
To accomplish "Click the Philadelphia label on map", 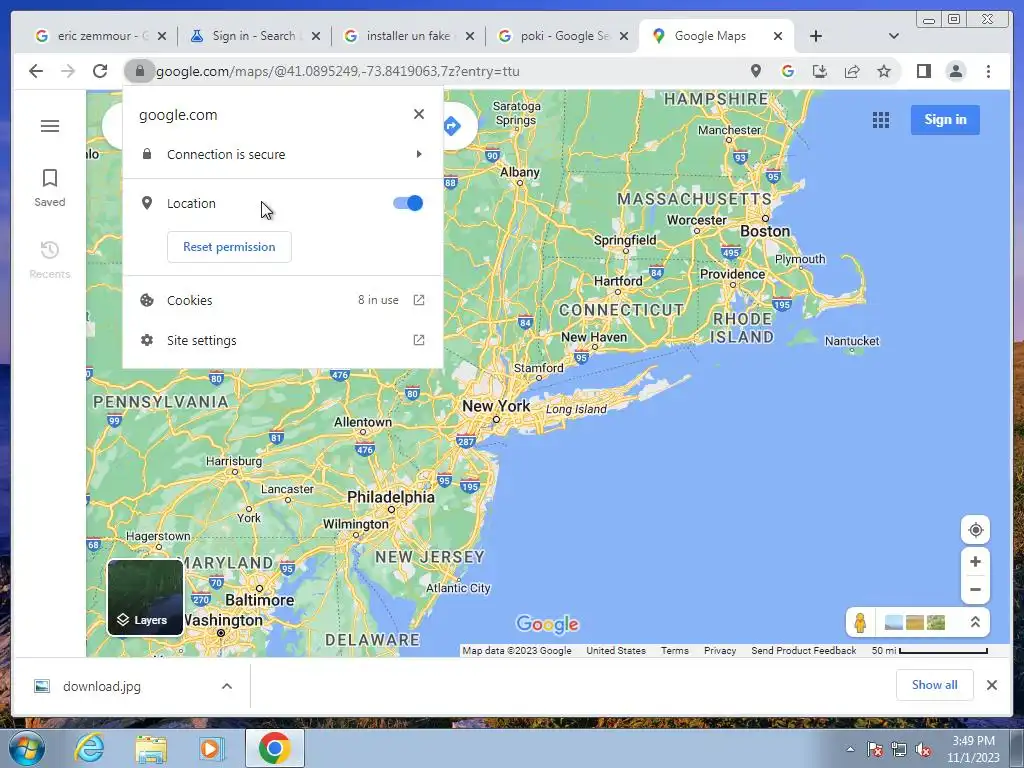I will [x=391, y=497].
